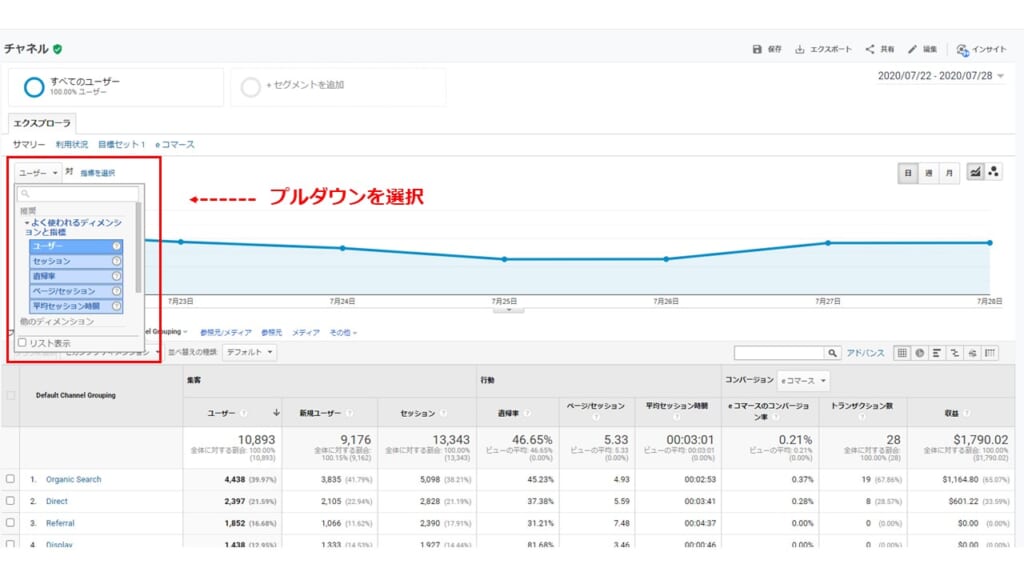1024x576 pixels.
Task: Expand the 他のディメンション section
Action: click(57, 321)
